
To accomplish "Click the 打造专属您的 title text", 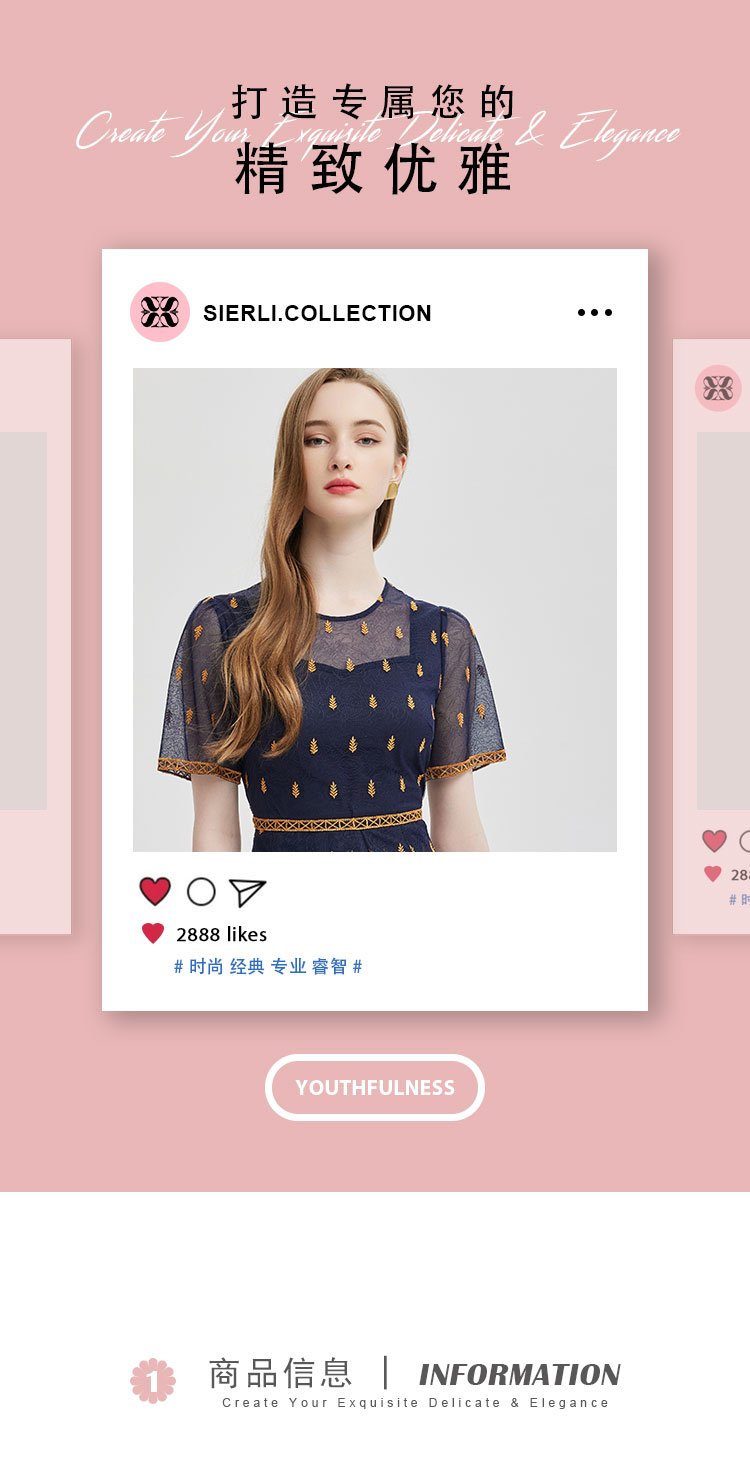I will 374,103.
